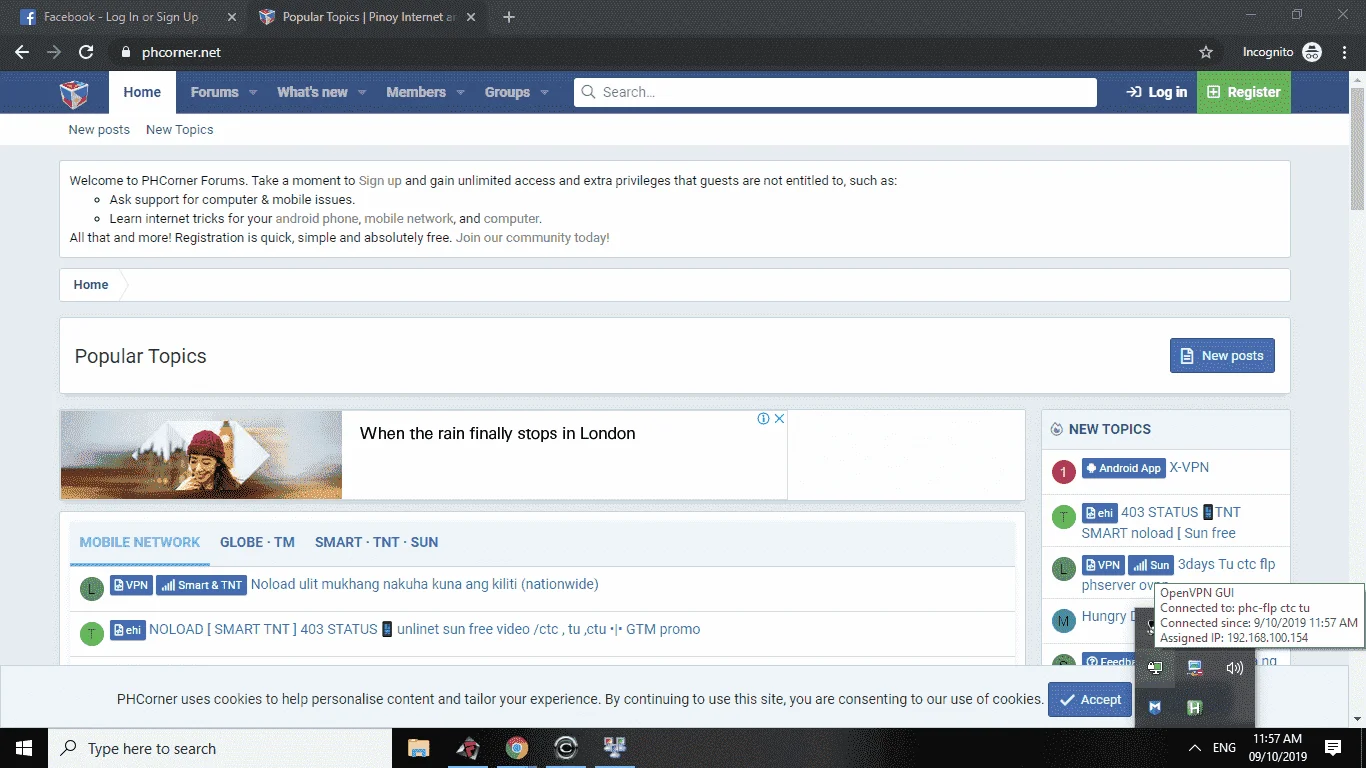Go back to the previous page

point(22,52)
